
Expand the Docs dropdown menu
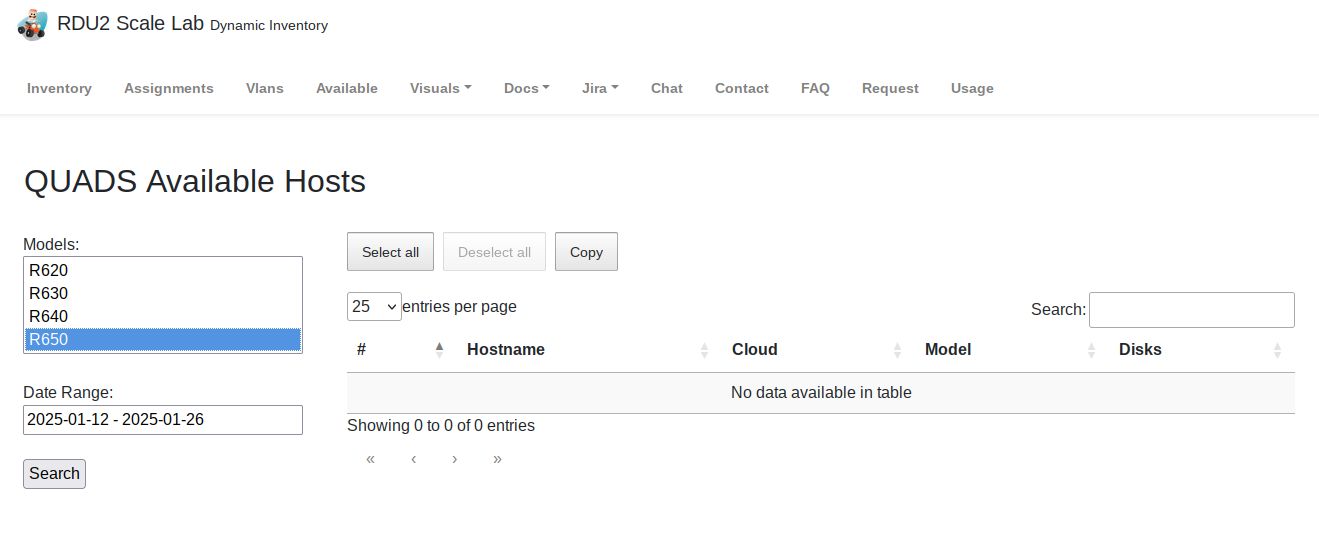click(x=526, y=88)
